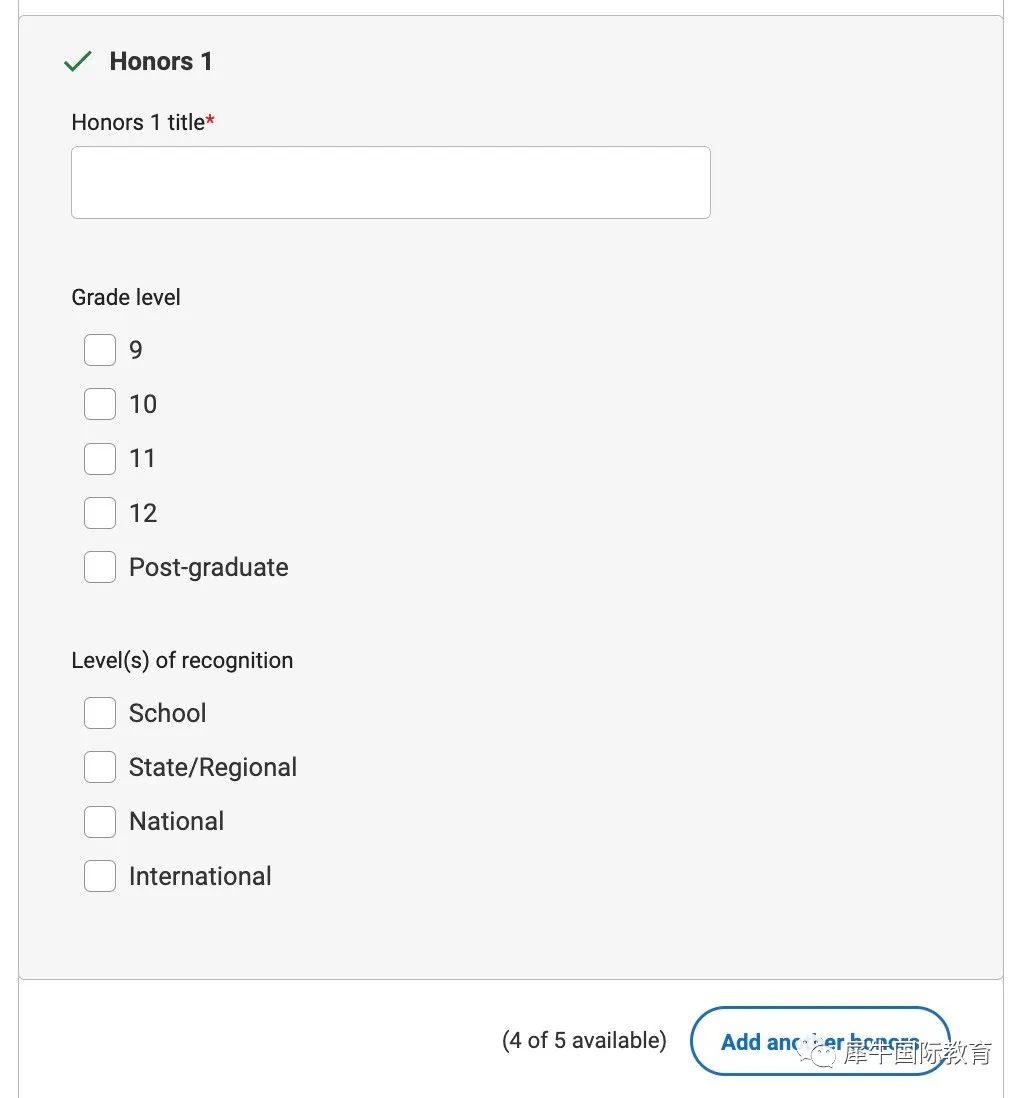This screenshot has height=1098, width=1026.
Task: Click the Level(s) of recognition label
Action: coord(182,660)
